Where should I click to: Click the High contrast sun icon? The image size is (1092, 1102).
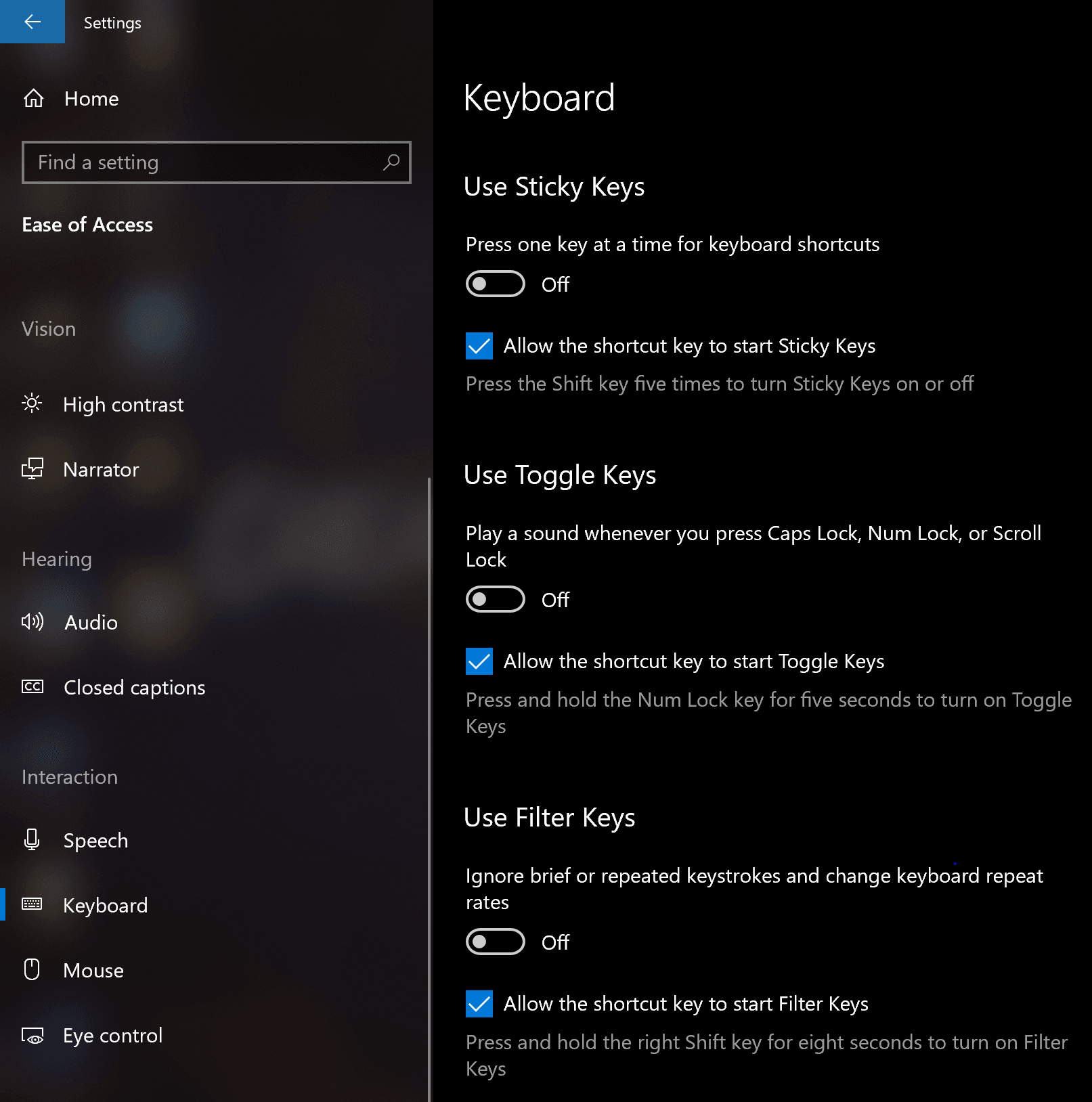(32, 403)
